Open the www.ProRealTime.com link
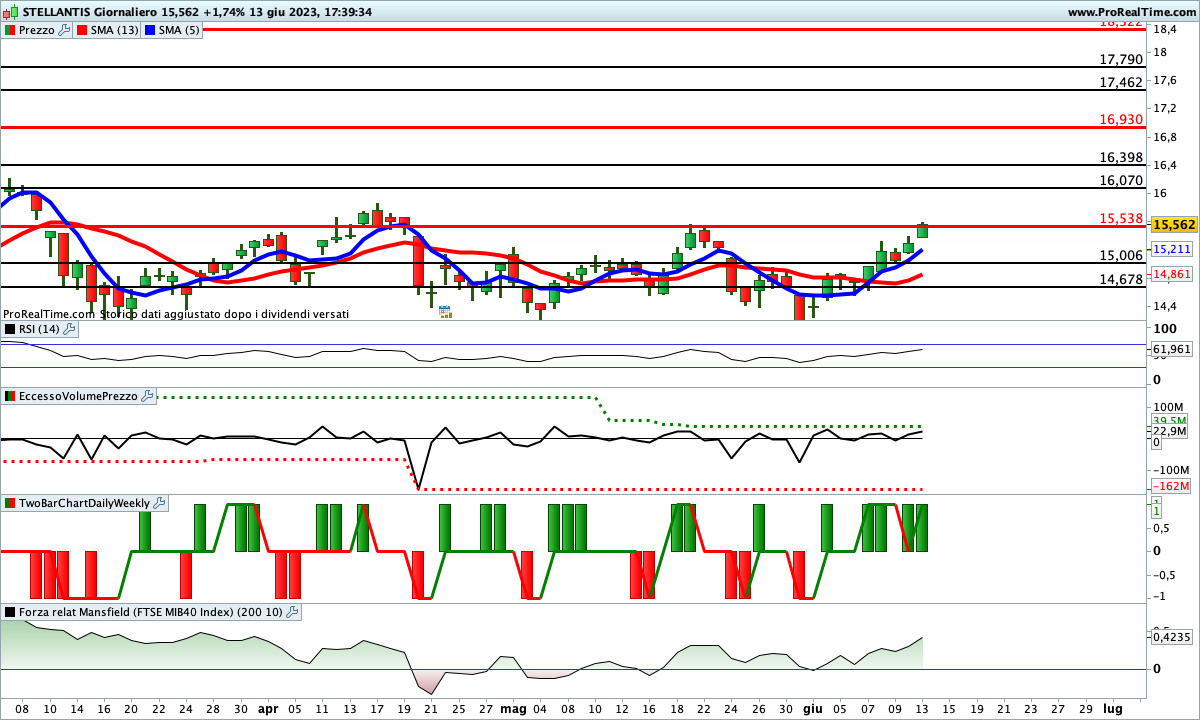Viewport: 1200px width, 720px height. click(1132, 12)
